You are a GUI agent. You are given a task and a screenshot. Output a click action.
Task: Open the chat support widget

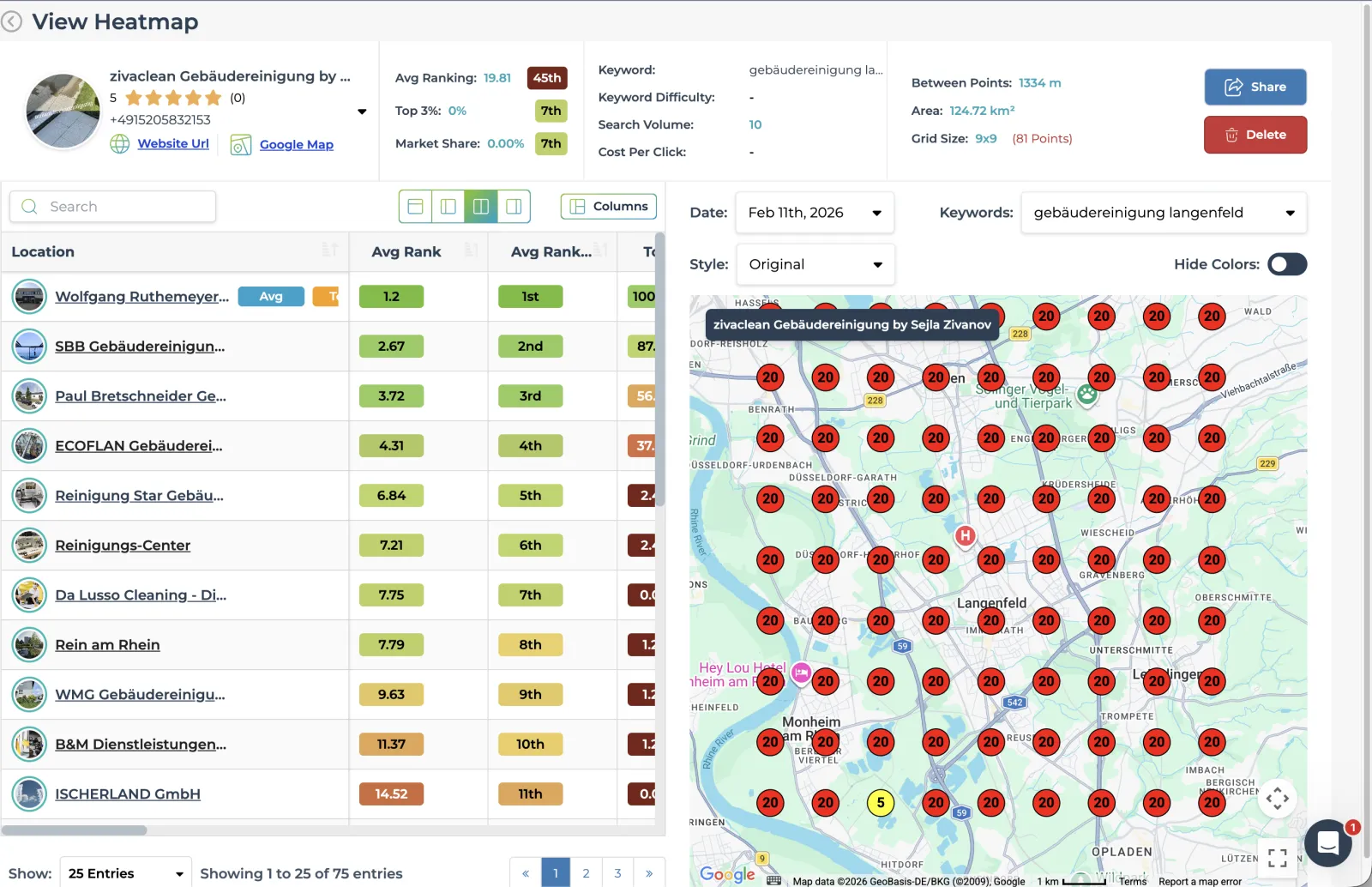tap(1328, 842)
